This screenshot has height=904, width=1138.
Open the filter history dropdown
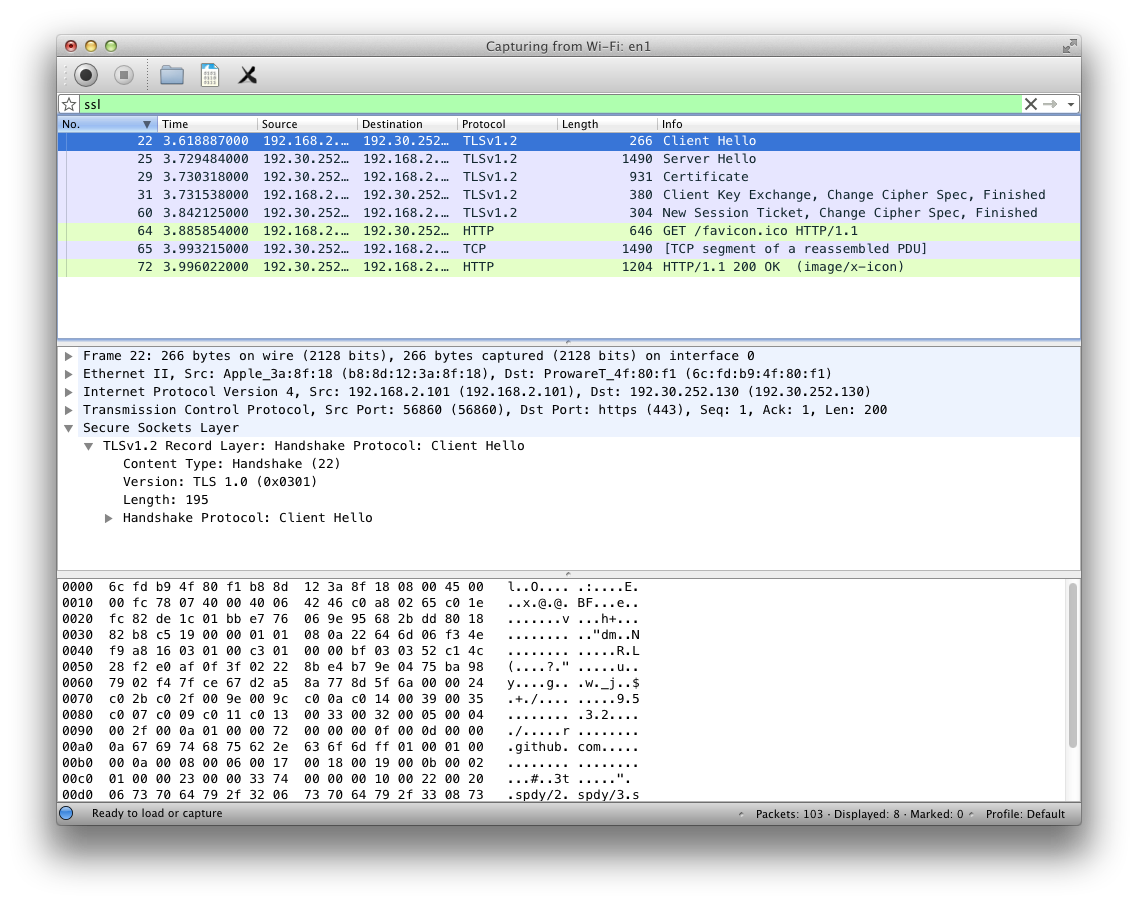tap(1071, 104)
